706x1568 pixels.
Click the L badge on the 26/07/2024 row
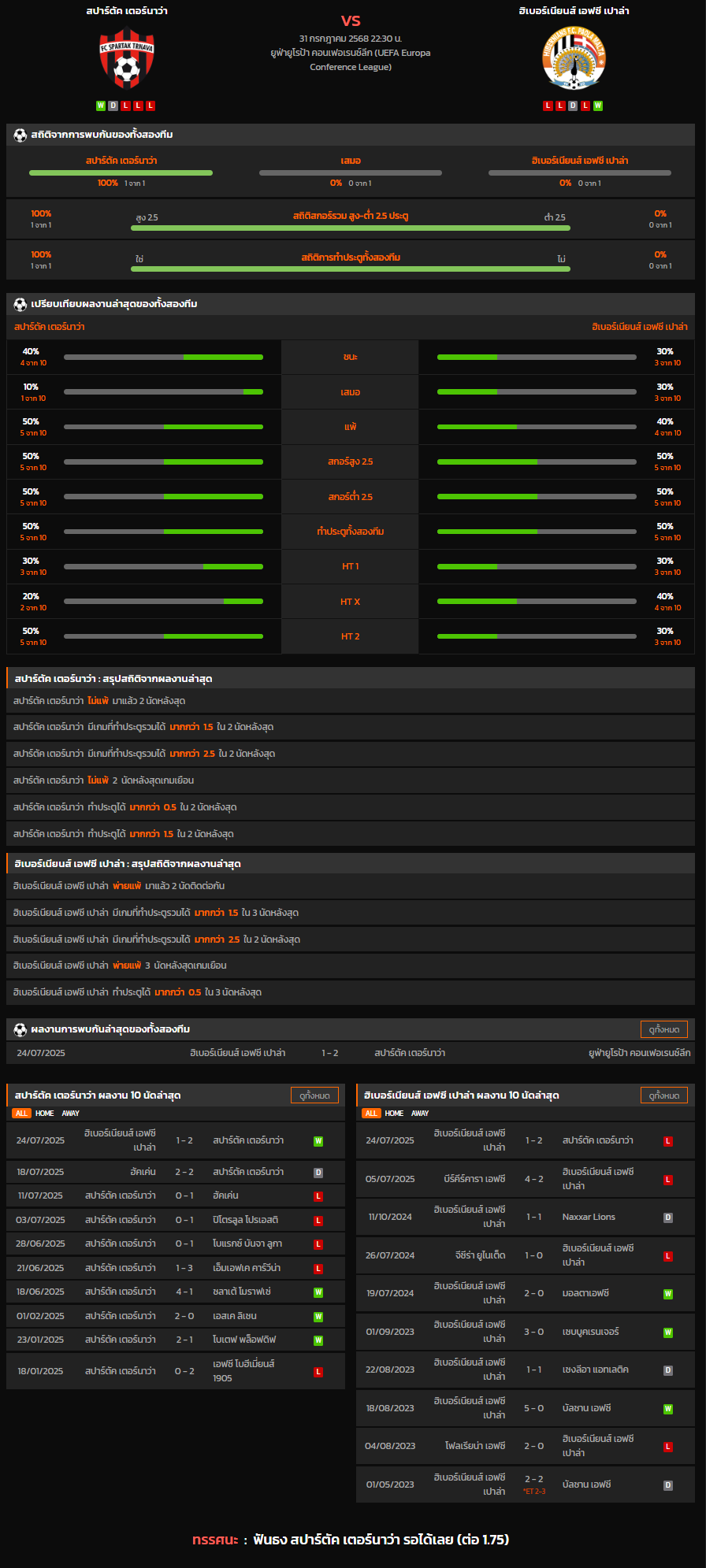point(668,1256)
